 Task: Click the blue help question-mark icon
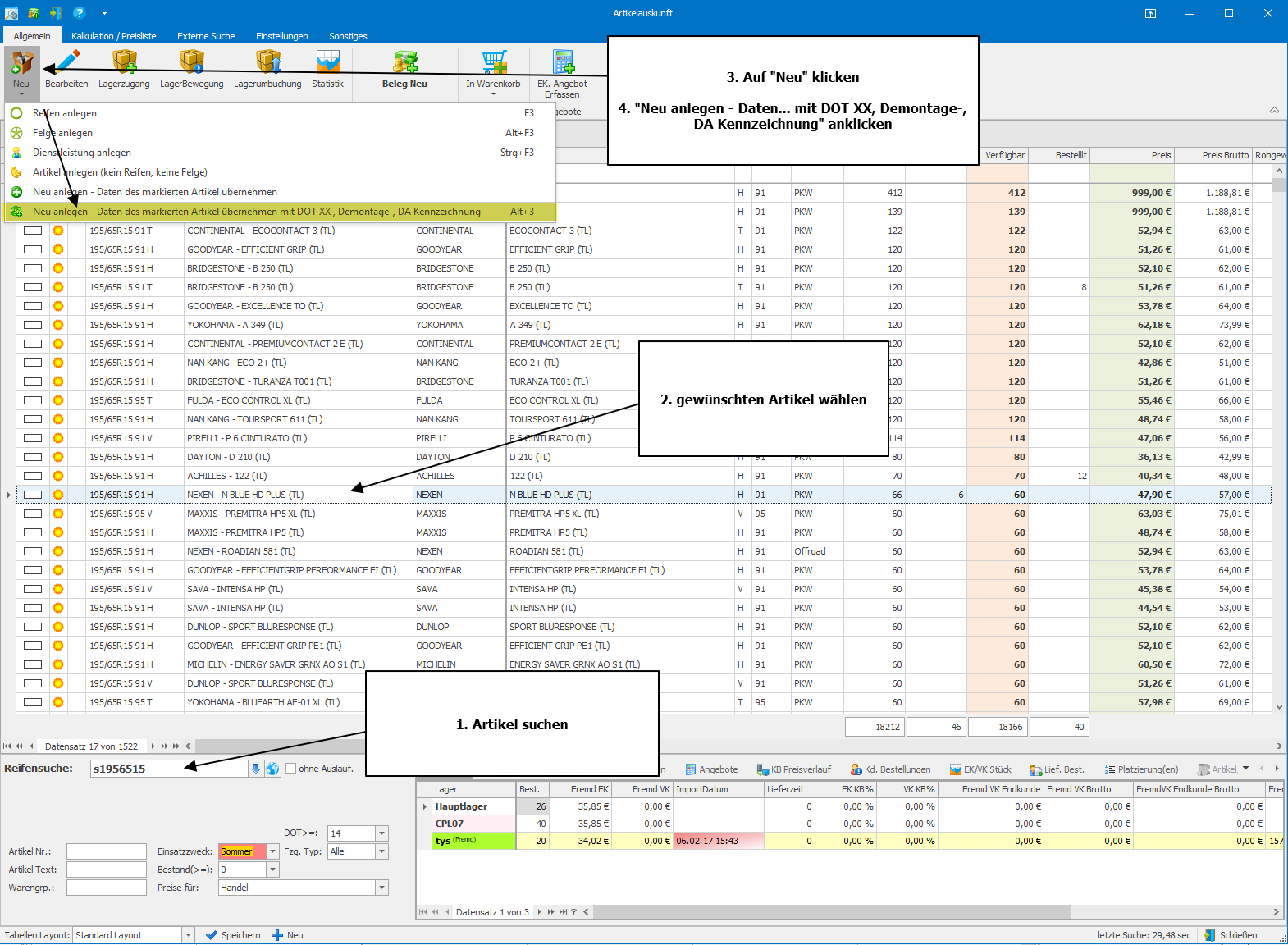[79, 12]
